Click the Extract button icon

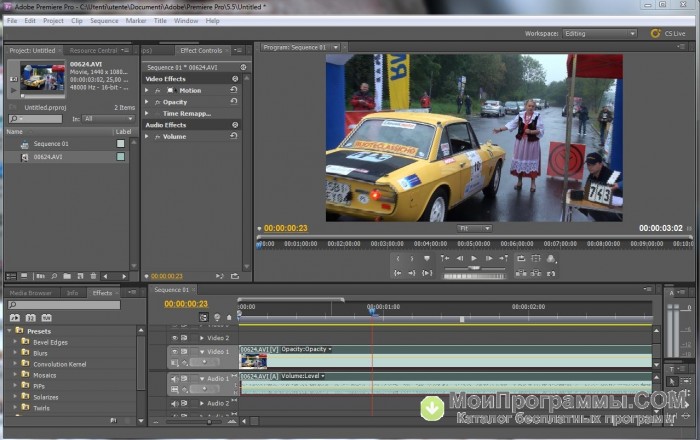[x=536, y=273]
